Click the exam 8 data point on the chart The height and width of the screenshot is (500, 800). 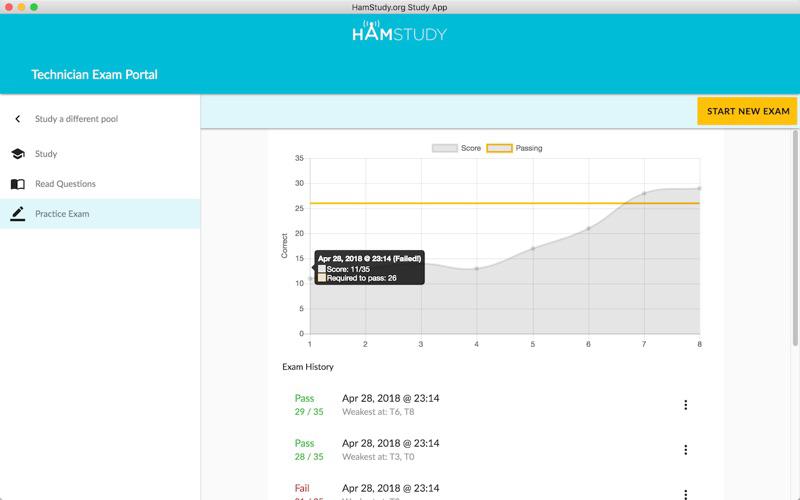[699, 188]
